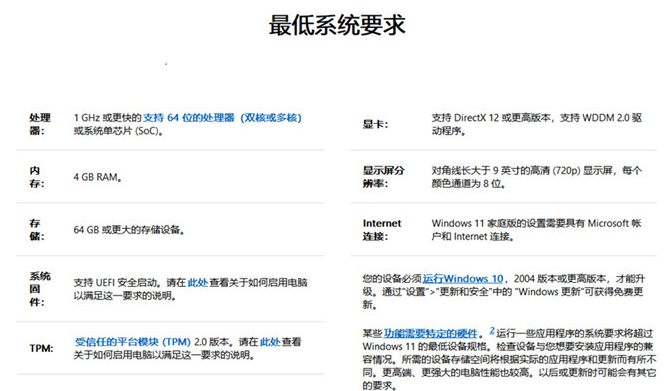This screenshot has width=664, height=391.
Task: Click the 存储 row label
Action: tap(36, 230)
